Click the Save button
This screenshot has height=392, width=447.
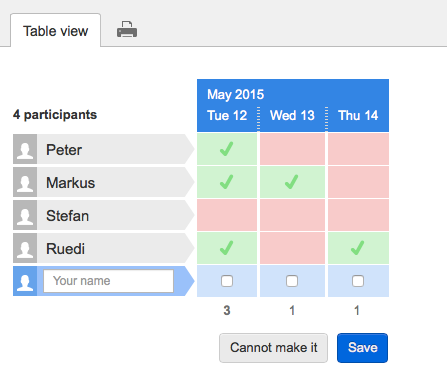362,348
